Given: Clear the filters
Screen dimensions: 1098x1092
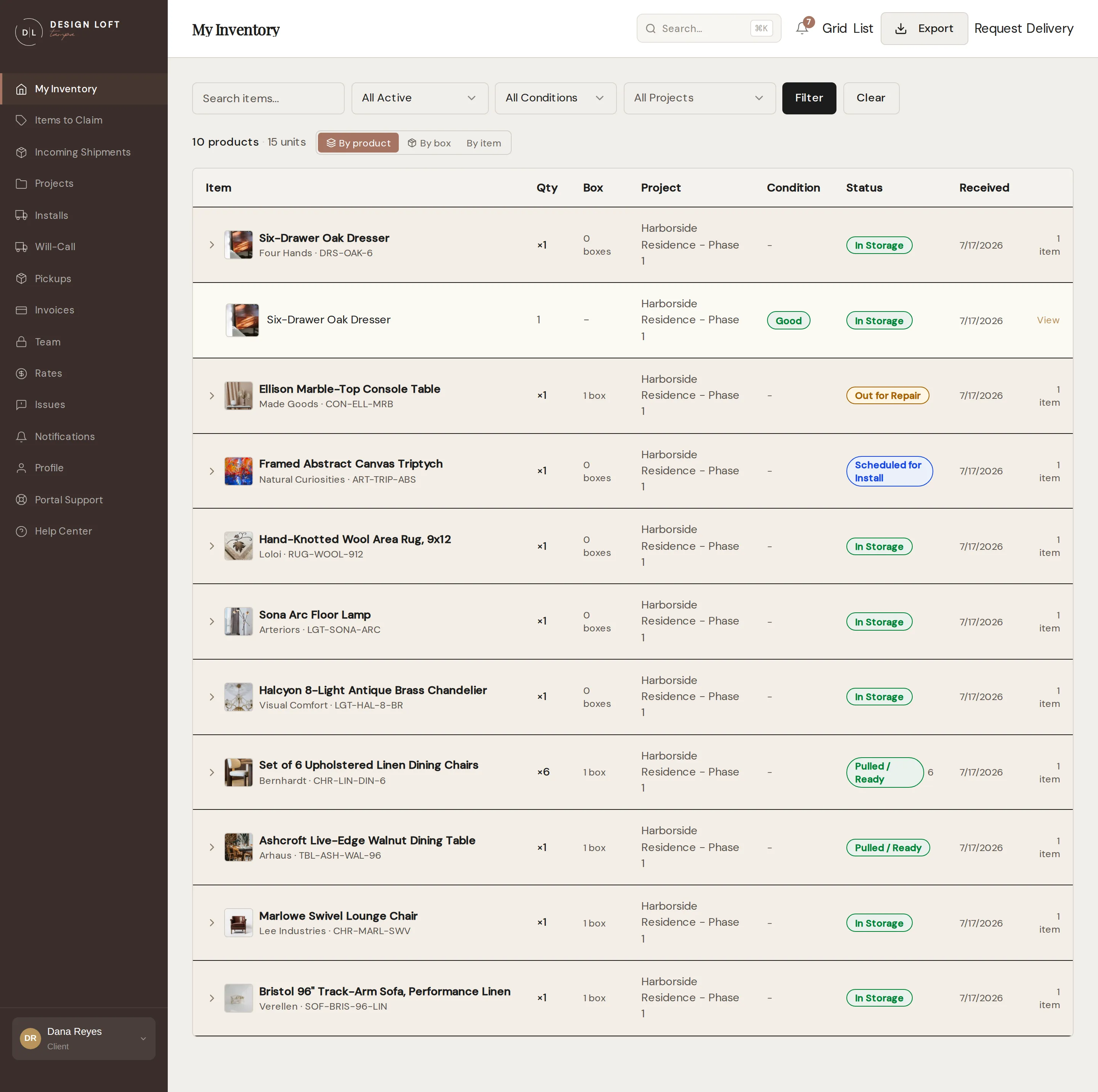Looking at the screenshot, I should (x=871, y=98).
